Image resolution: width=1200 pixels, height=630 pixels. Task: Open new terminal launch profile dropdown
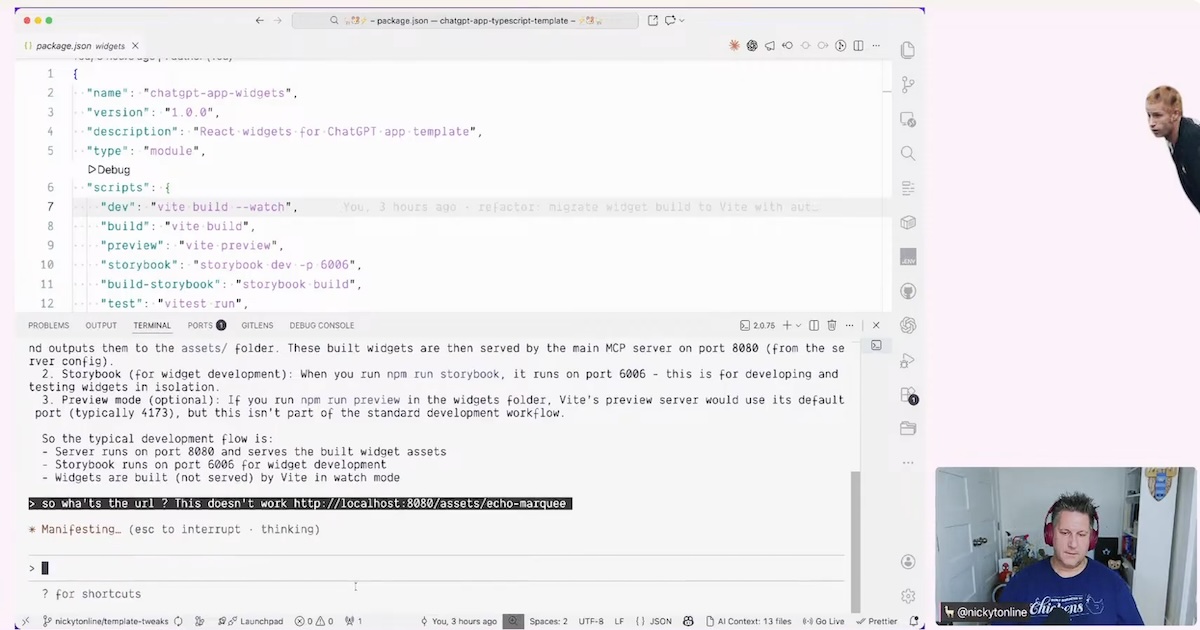pos(798,325)
